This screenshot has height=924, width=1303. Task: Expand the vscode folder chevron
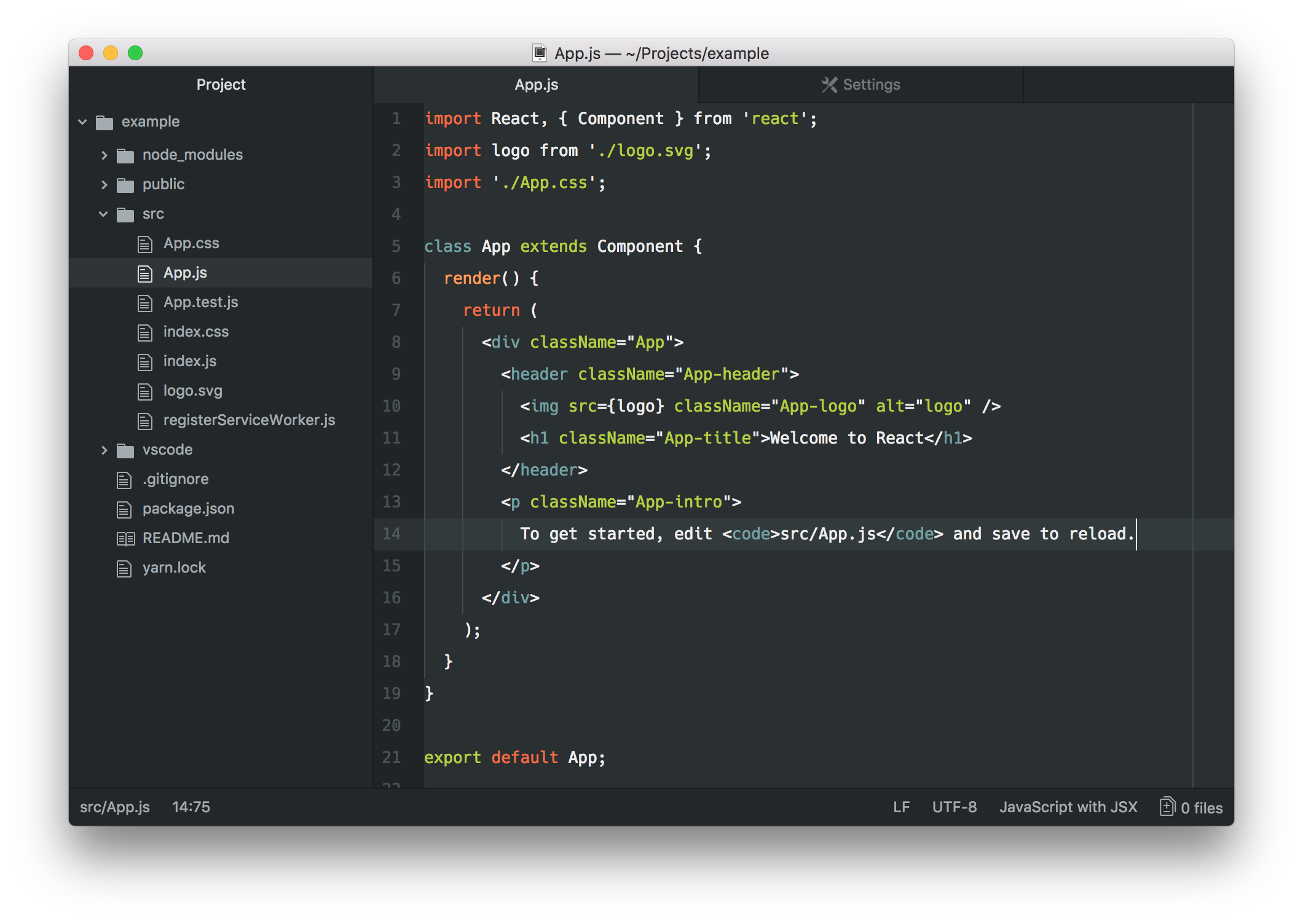(x=104, y=450)
